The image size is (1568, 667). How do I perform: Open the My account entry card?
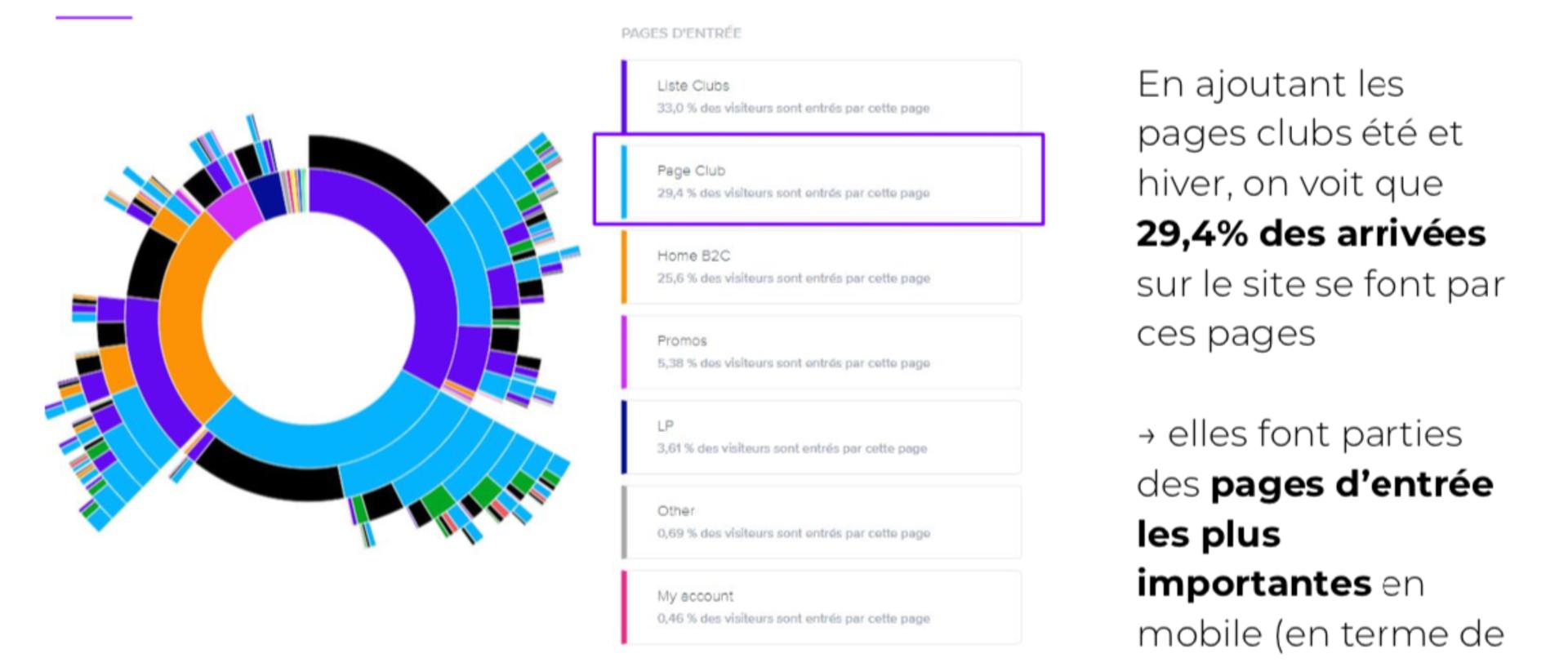[821, 607]
